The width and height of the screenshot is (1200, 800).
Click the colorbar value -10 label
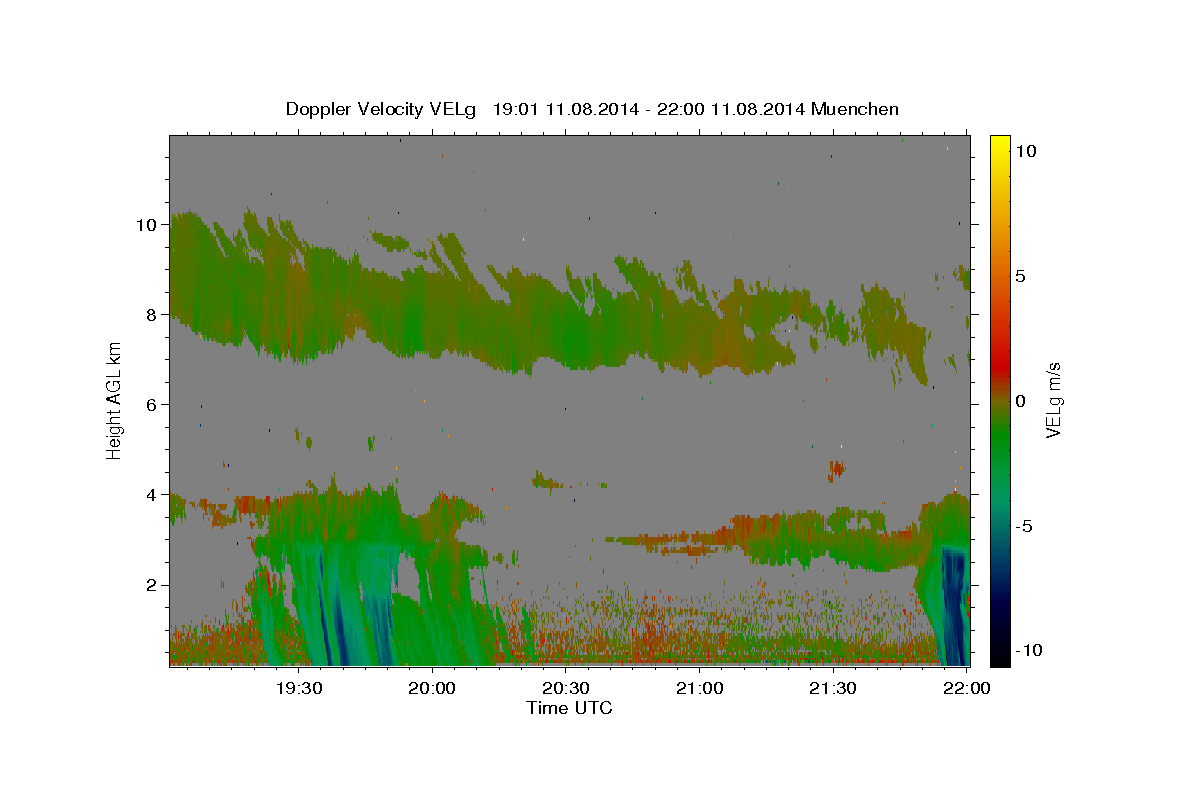1029,650
